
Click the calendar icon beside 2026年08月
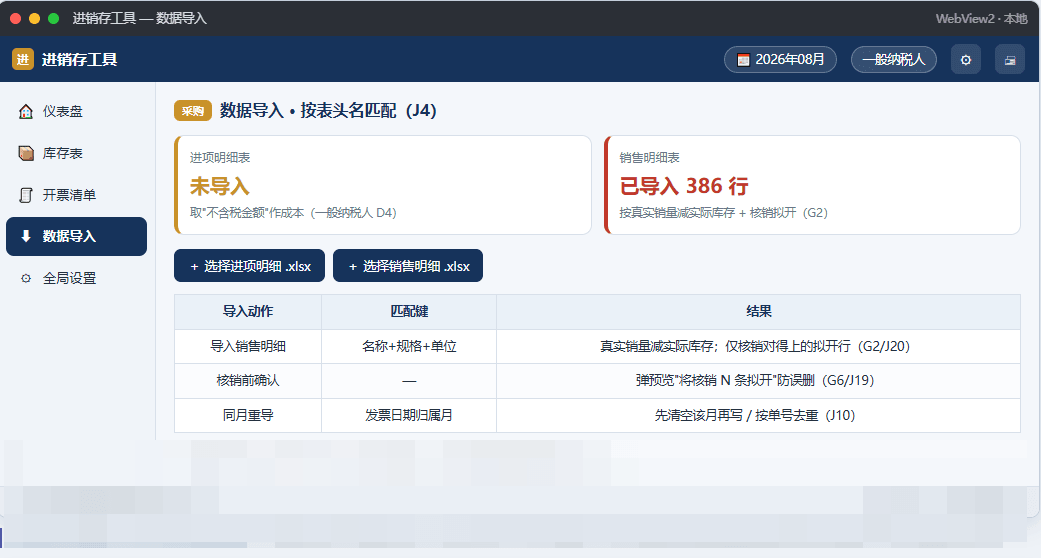coord(744,60)
